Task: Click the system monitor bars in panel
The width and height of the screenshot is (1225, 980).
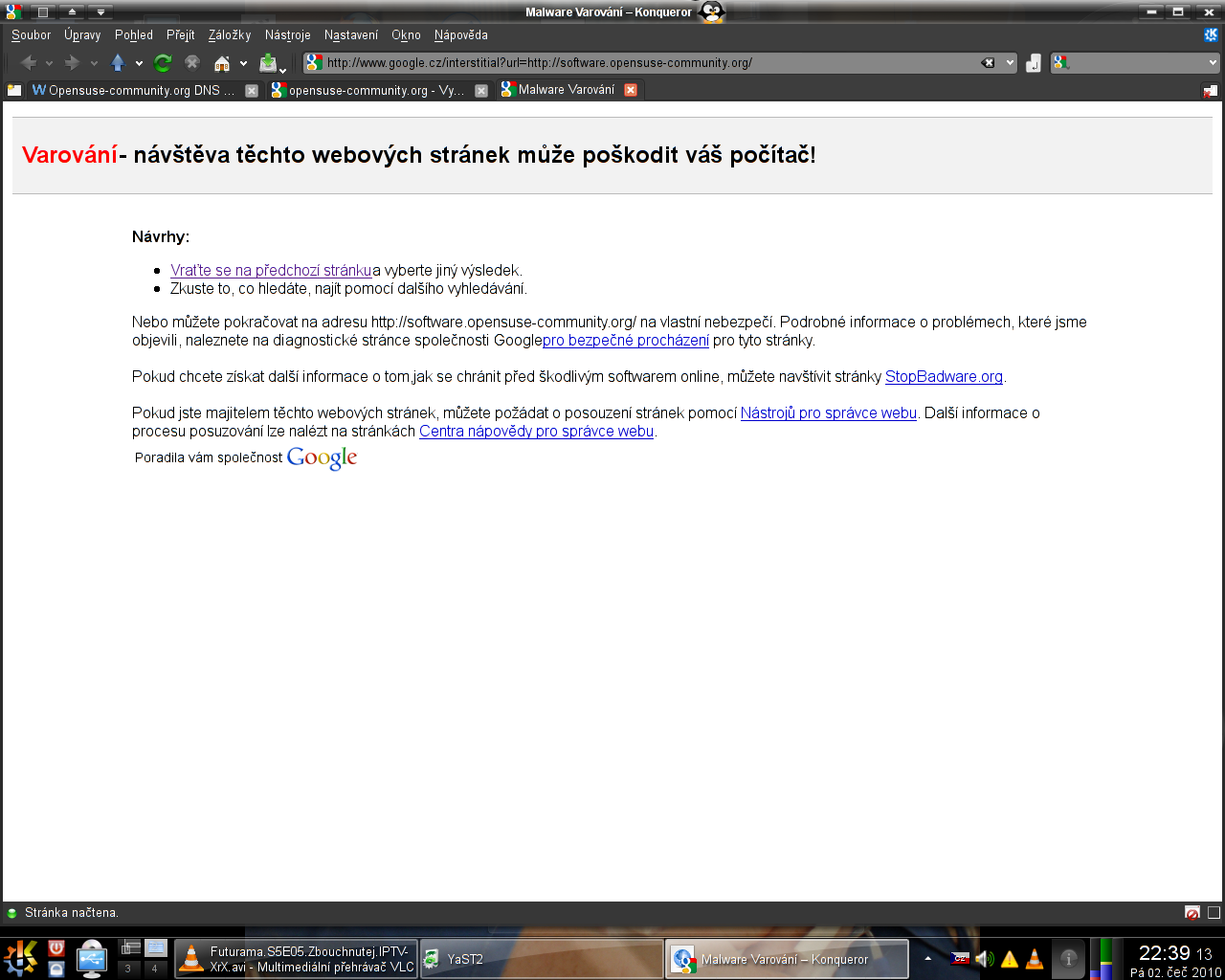Action: click(x=1106, y=959)
